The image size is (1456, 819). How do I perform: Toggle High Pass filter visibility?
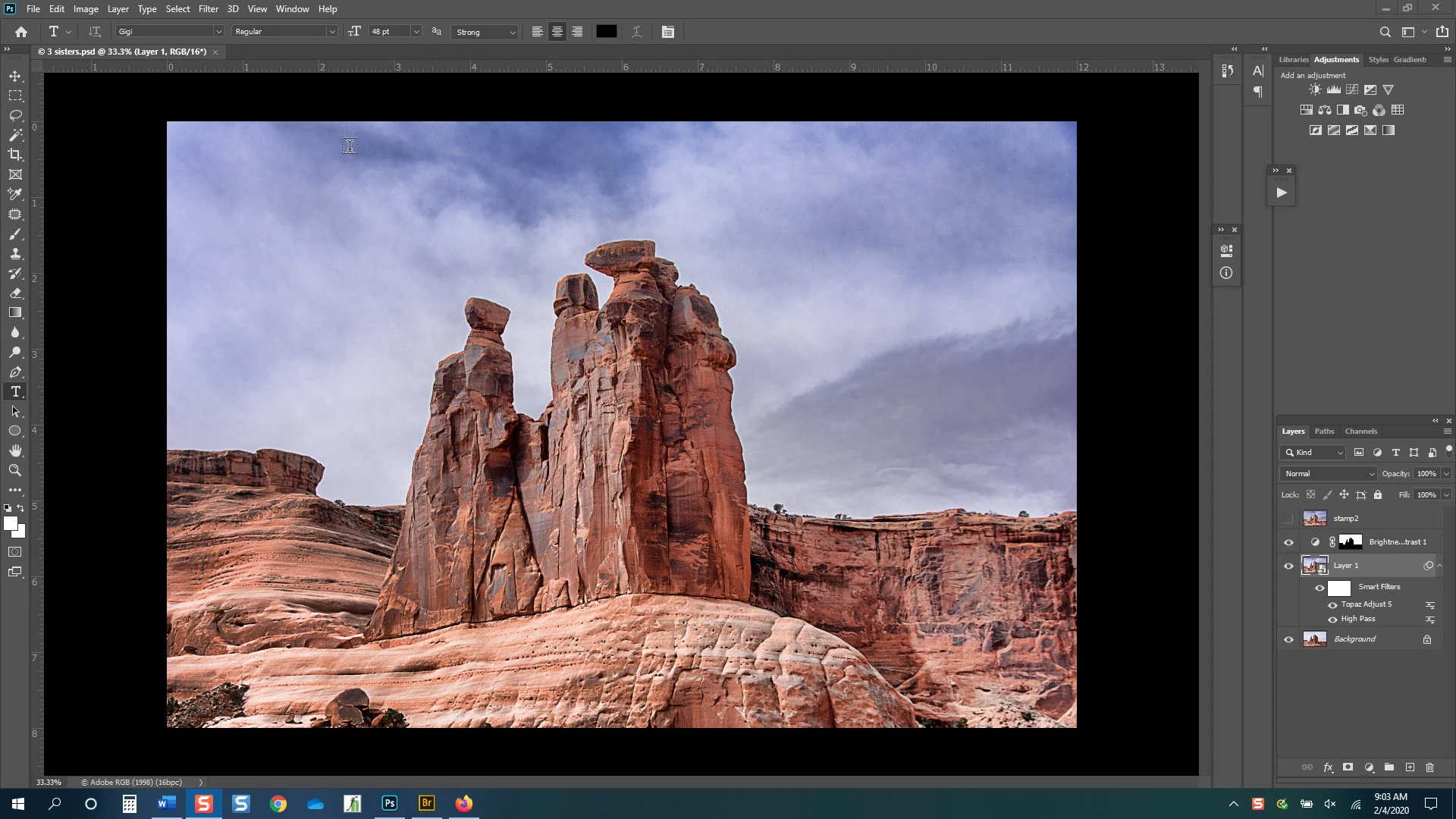tap(1332, 620)
